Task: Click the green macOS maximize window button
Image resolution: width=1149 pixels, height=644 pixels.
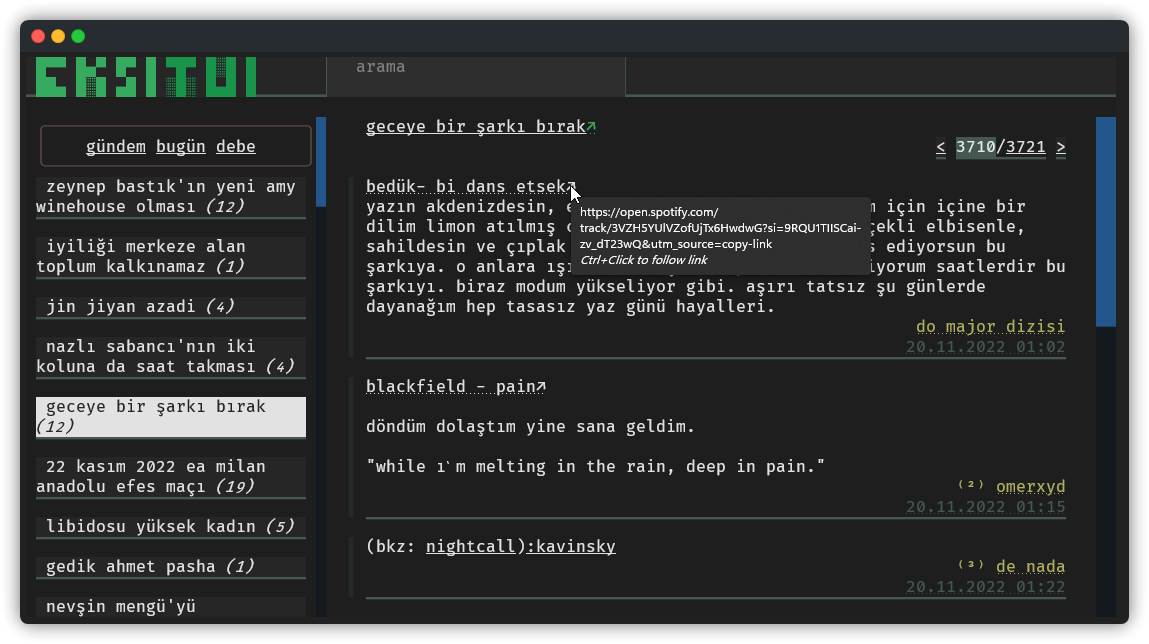Action: click(x=78, y=36)
